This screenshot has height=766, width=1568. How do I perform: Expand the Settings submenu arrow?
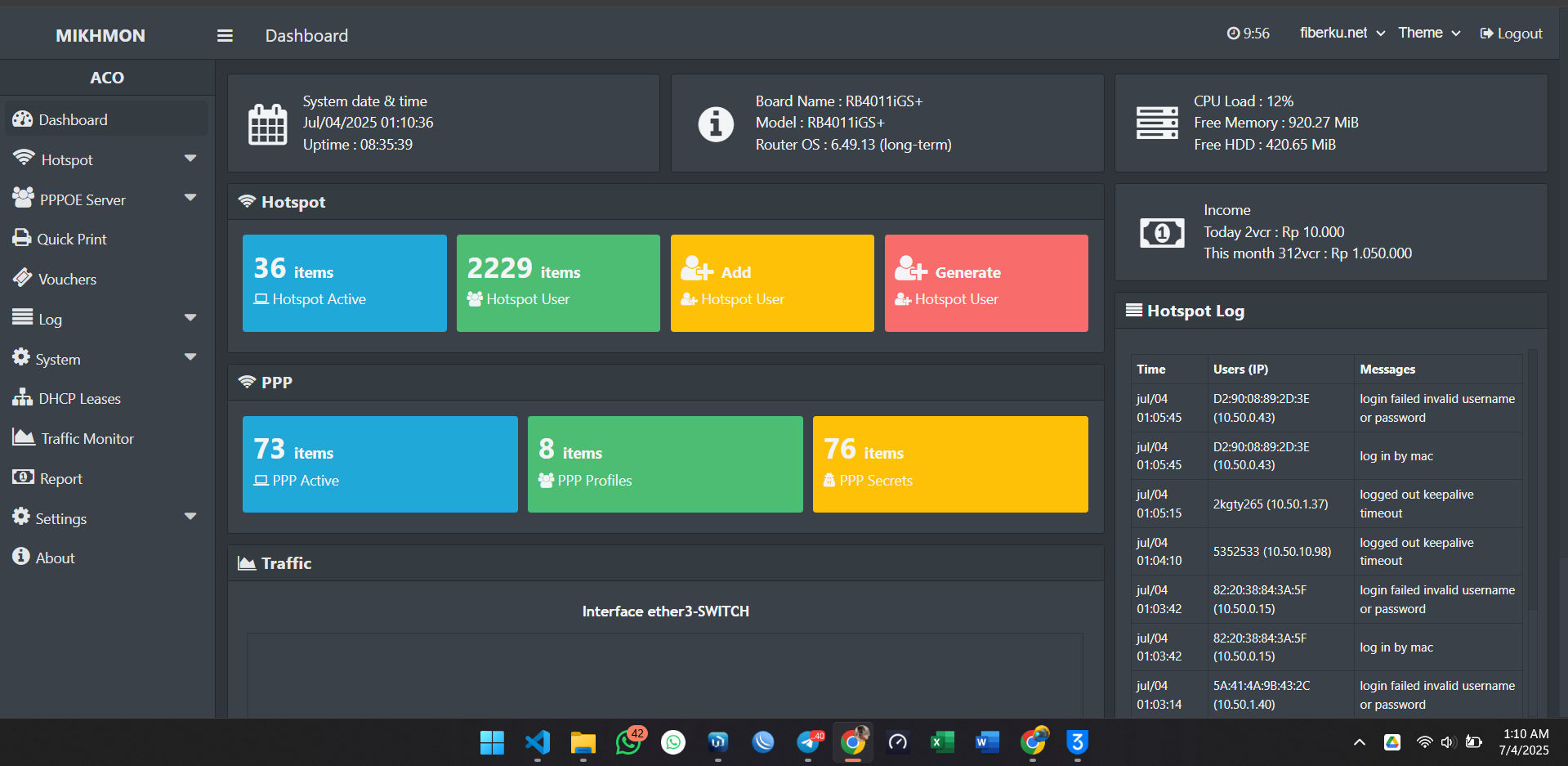[190, 517]
